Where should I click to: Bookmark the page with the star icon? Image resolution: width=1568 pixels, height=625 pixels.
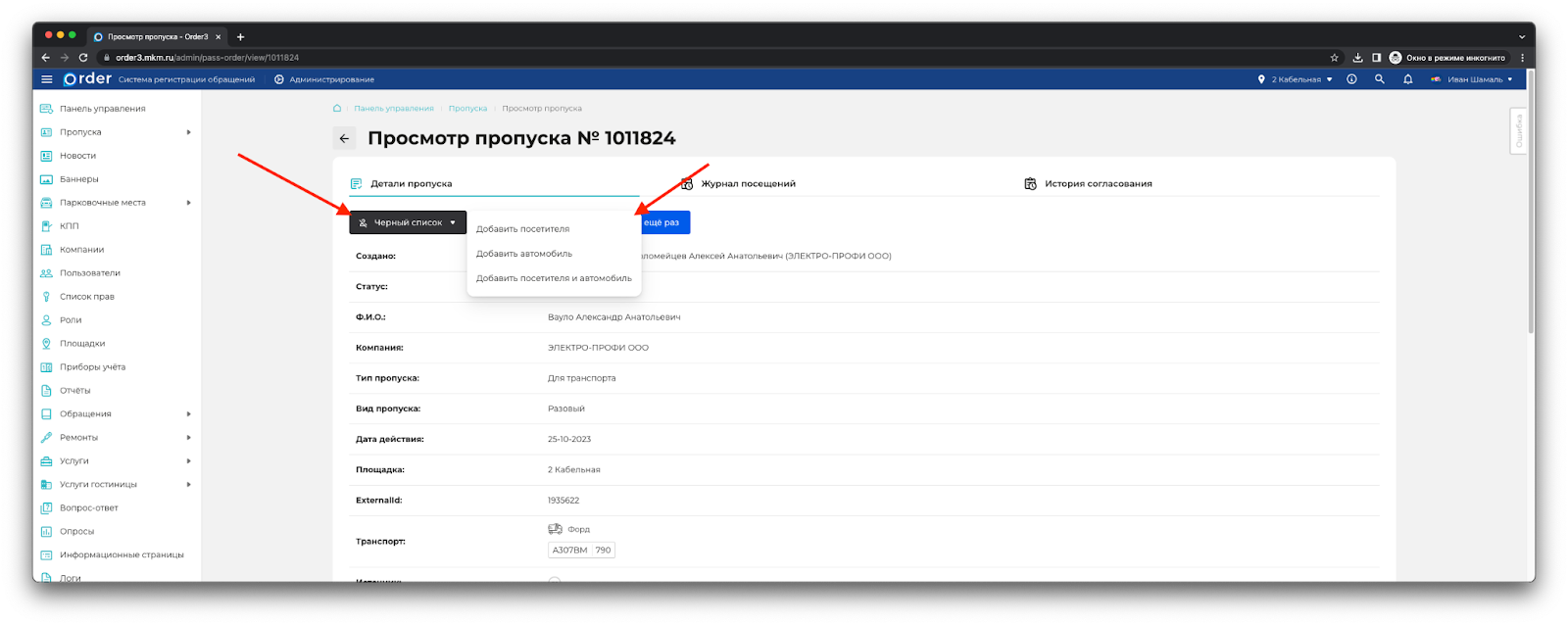(1334, 58)
